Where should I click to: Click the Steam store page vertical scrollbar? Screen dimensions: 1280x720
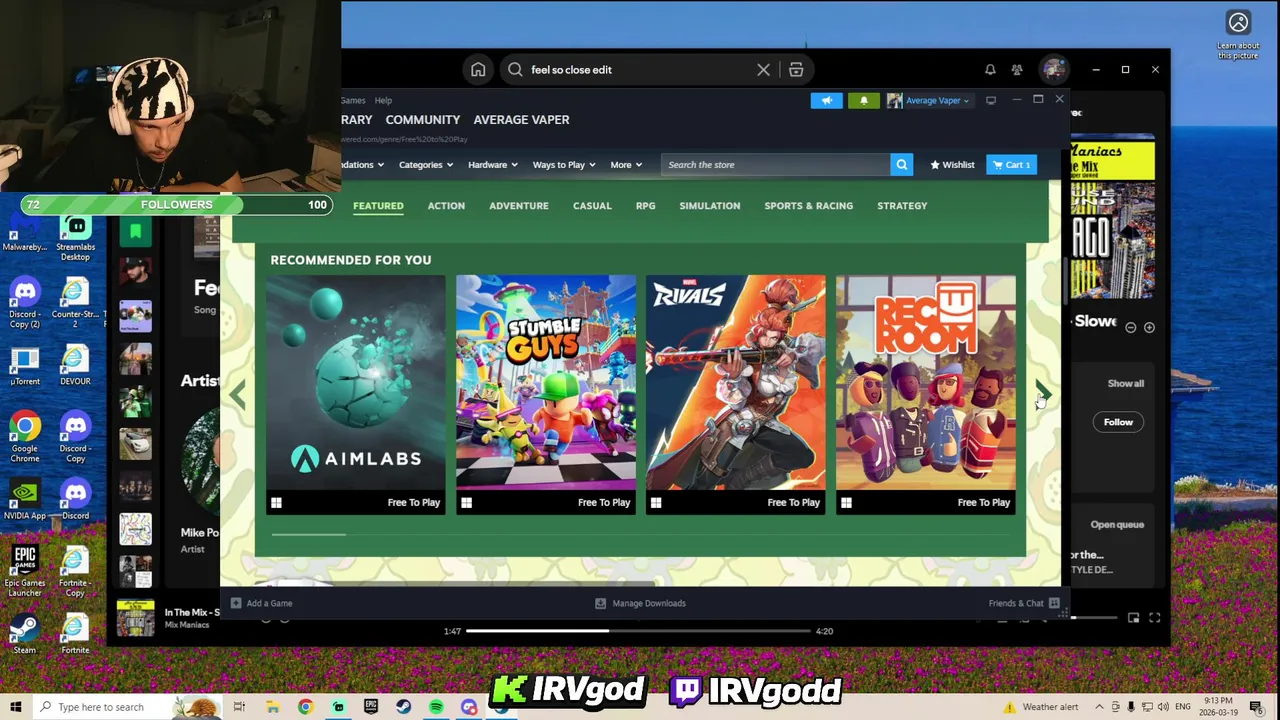1064,281
